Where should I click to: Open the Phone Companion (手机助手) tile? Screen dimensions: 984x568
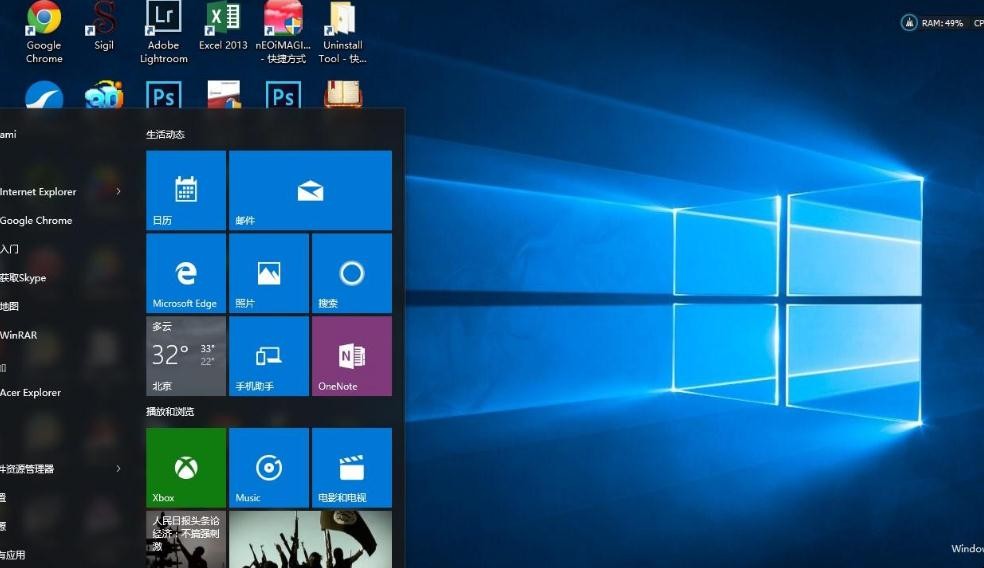click(x=269, y=356)
